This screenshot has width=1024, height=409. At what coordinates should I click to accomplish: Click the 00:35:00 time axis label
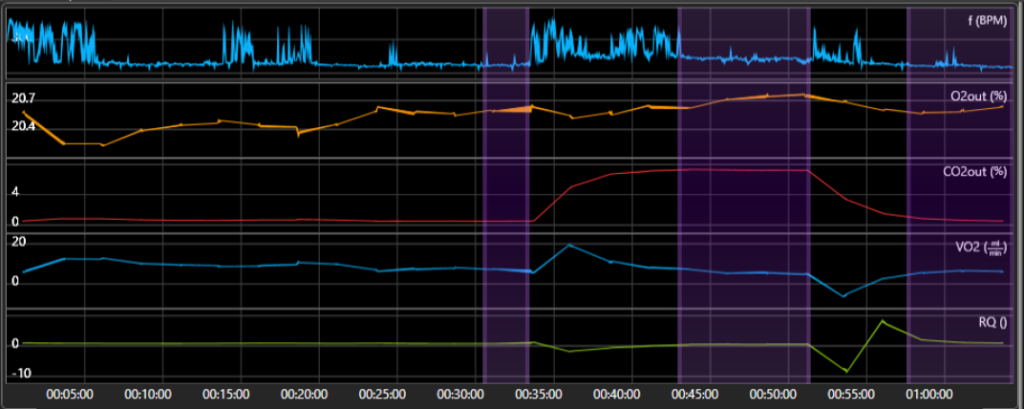pos(538,395)
